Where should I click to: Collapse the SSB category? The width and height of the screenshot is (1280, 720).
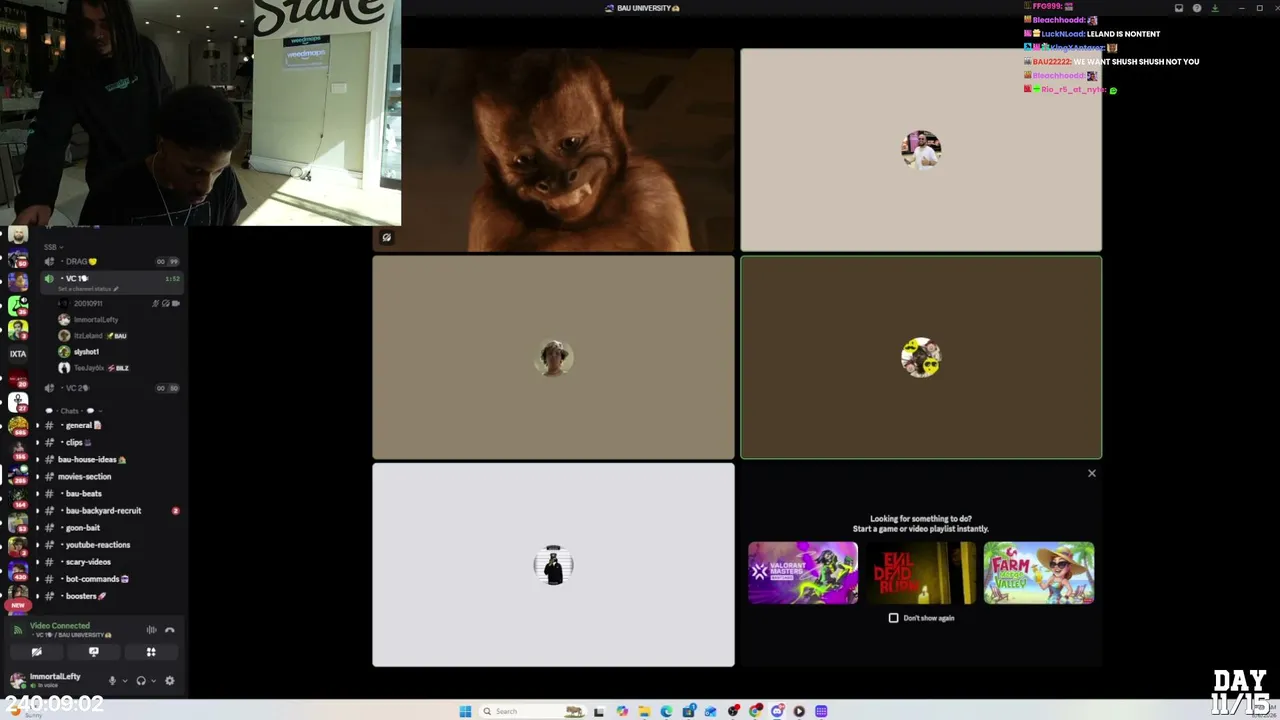(53, 247)
